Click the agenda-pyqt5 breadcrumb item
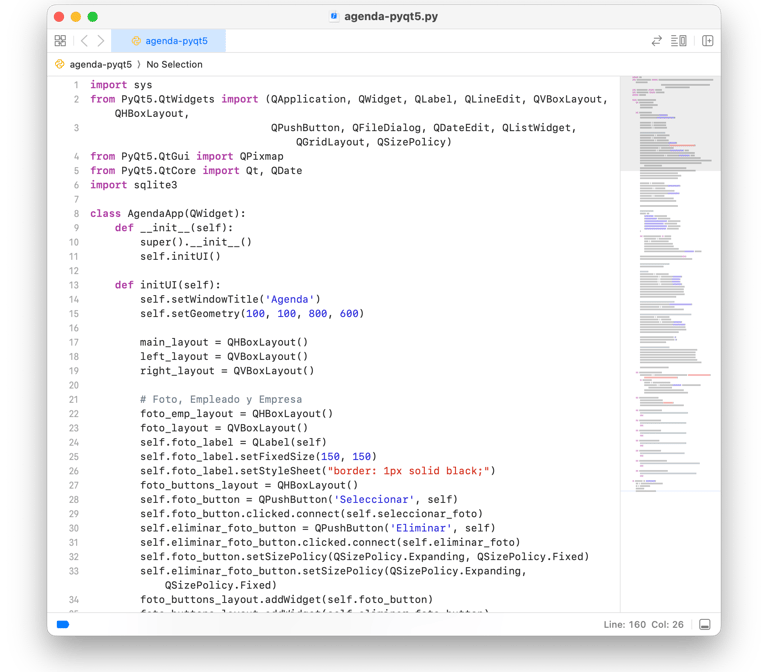This screenshot has height=672, width=768. pos(100,65)
